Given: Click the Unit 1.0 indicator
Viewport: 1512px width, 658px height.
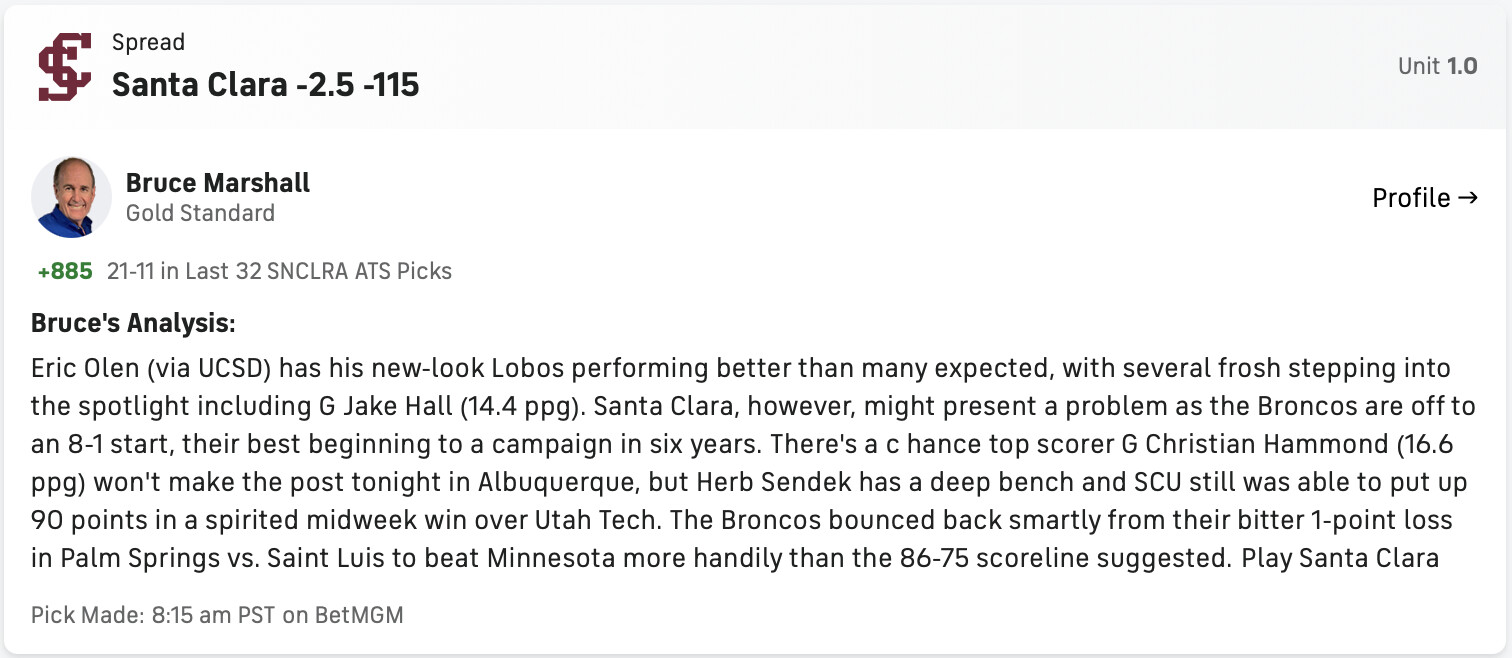Looking at the screenshot, I should click(x=1437, y=67).
